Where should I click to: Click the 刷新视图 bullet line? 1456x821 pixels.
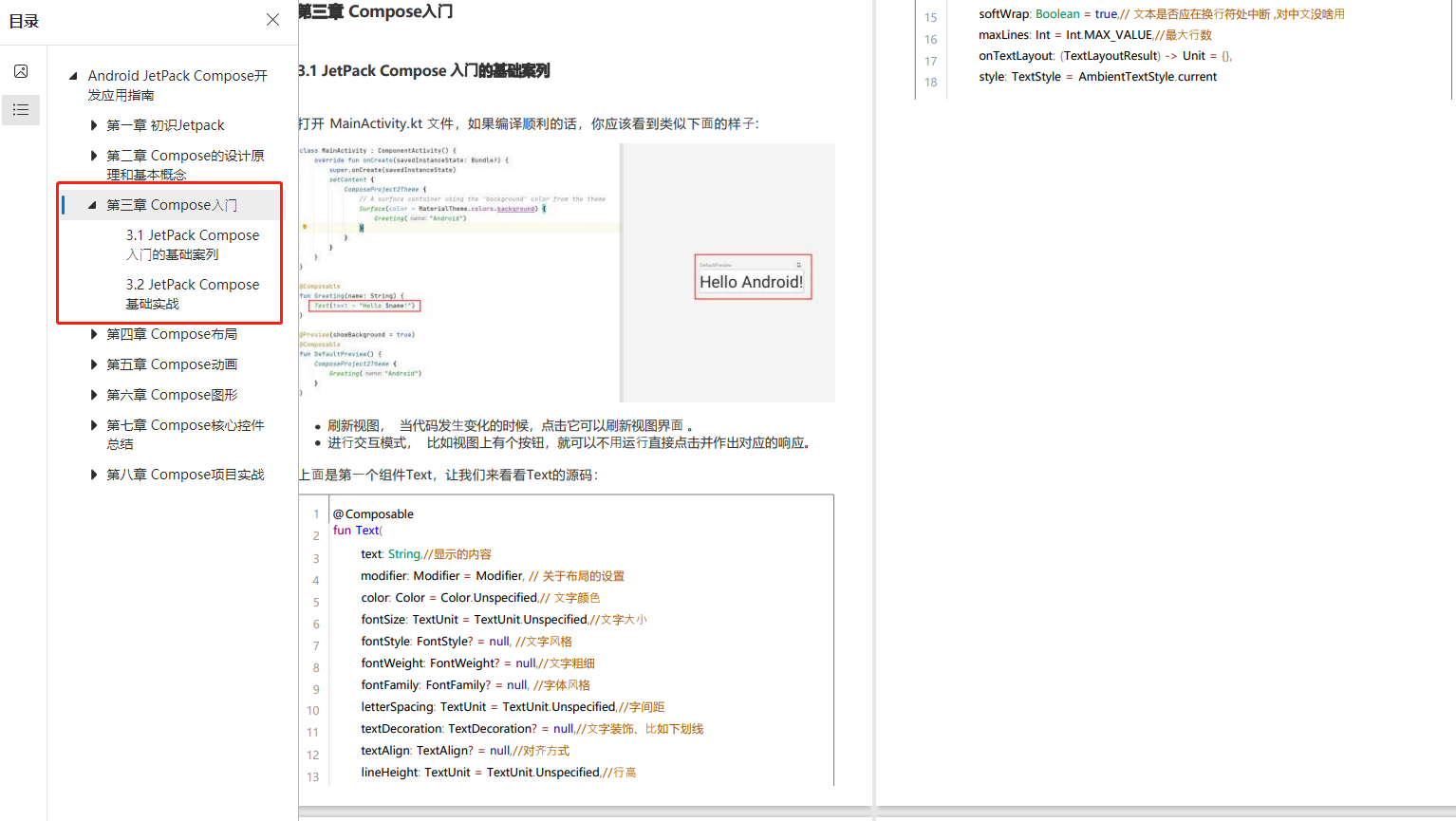tap(511, 425)
